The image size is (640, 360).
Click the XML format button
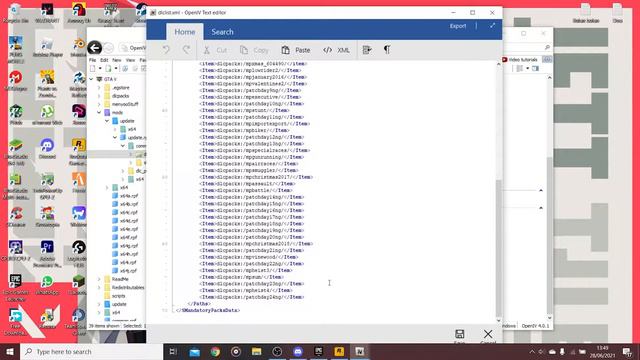[x=336, y=50]
